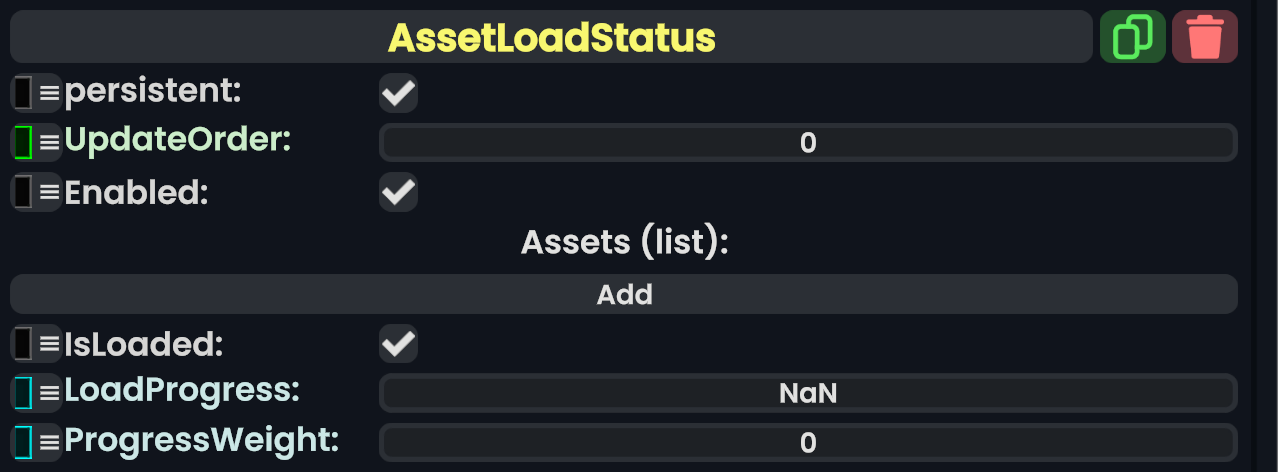Delete the AssetLoadStatus component via trash icon
Screen dimensions: 1278x472
[1204, 37]
